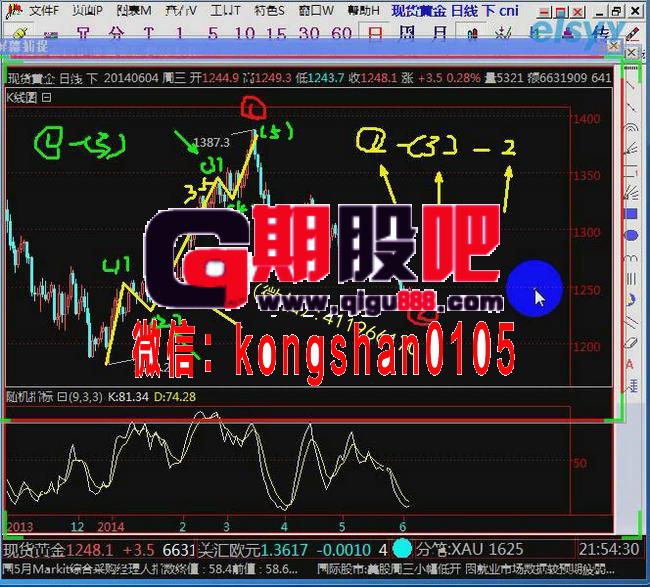Screen dimensions: 650x587
Task: Select the fan lines tool
Action: [631, 149]
